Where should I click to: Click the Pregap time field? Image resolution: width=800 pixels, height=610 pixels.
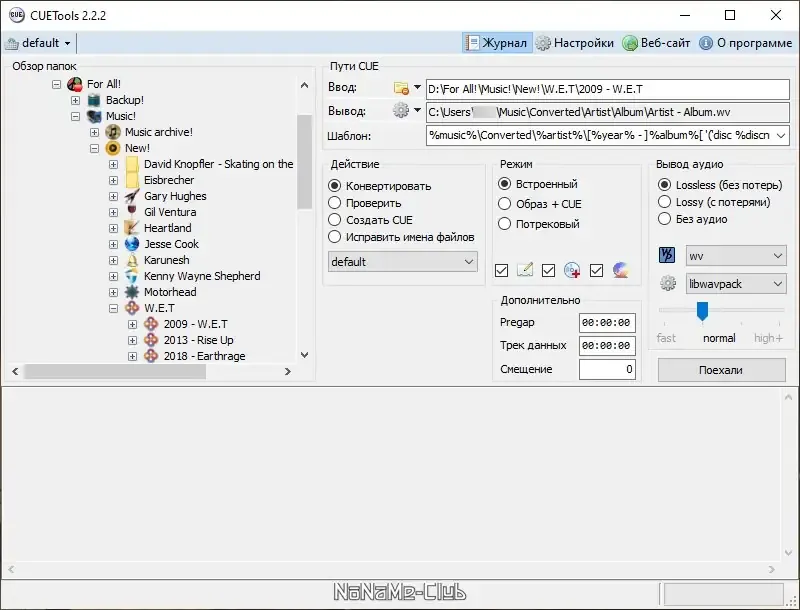click(607, 323)
